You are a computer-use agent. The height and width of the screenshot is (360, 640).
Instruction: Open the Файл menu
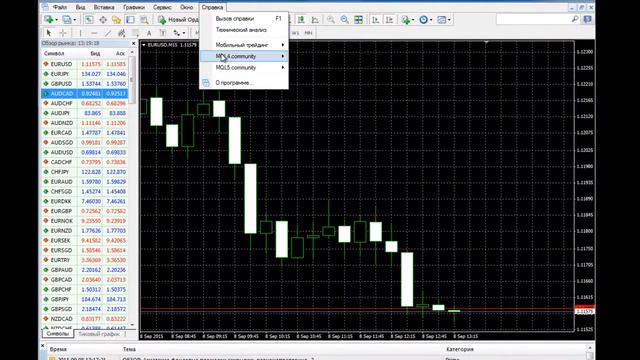coord(60,7)
